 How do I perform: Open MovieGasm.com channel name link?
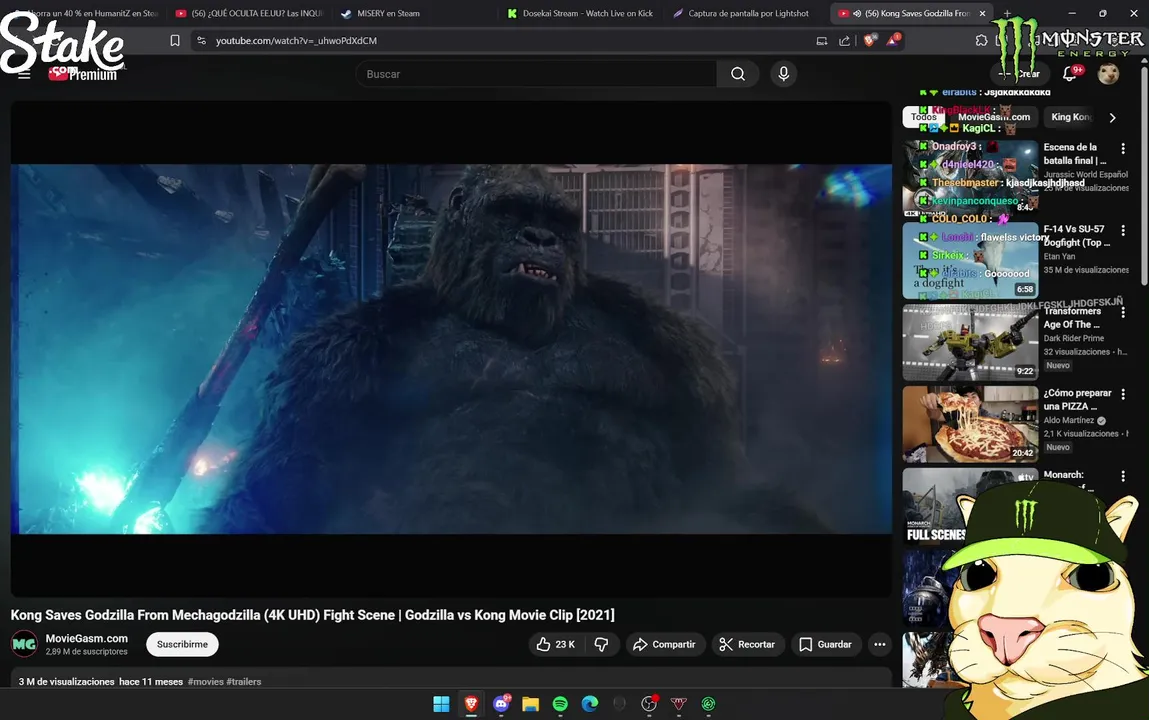[86, 639]
